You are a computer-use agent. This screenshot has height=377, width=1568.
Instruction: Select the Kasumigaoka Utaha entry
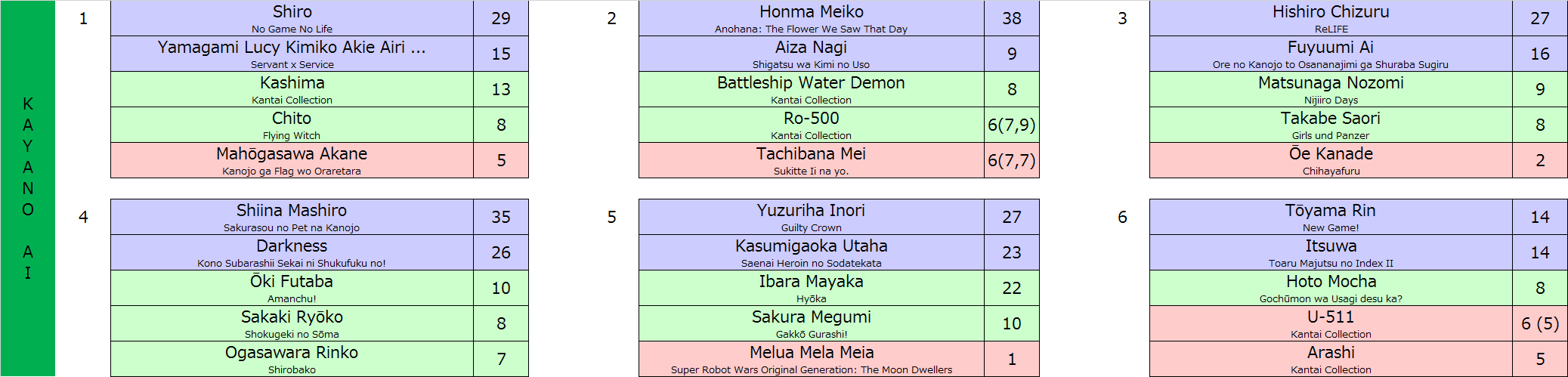[x=811, y=252]
